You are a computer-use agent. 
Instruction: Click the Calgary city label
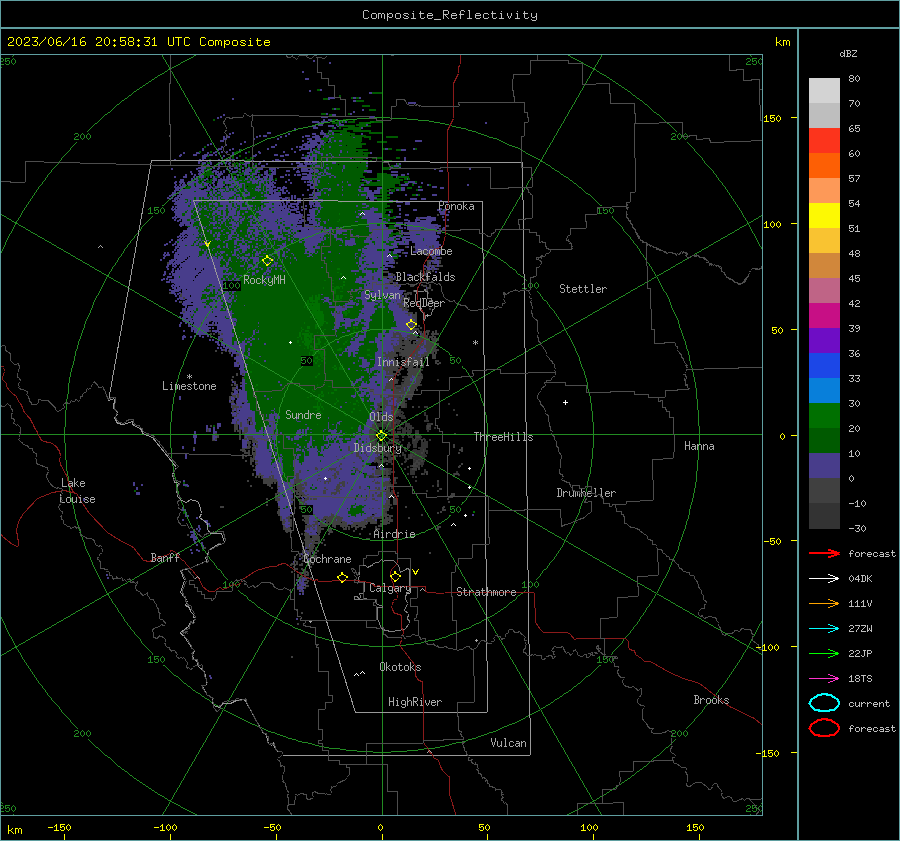(x=390, y=588)
